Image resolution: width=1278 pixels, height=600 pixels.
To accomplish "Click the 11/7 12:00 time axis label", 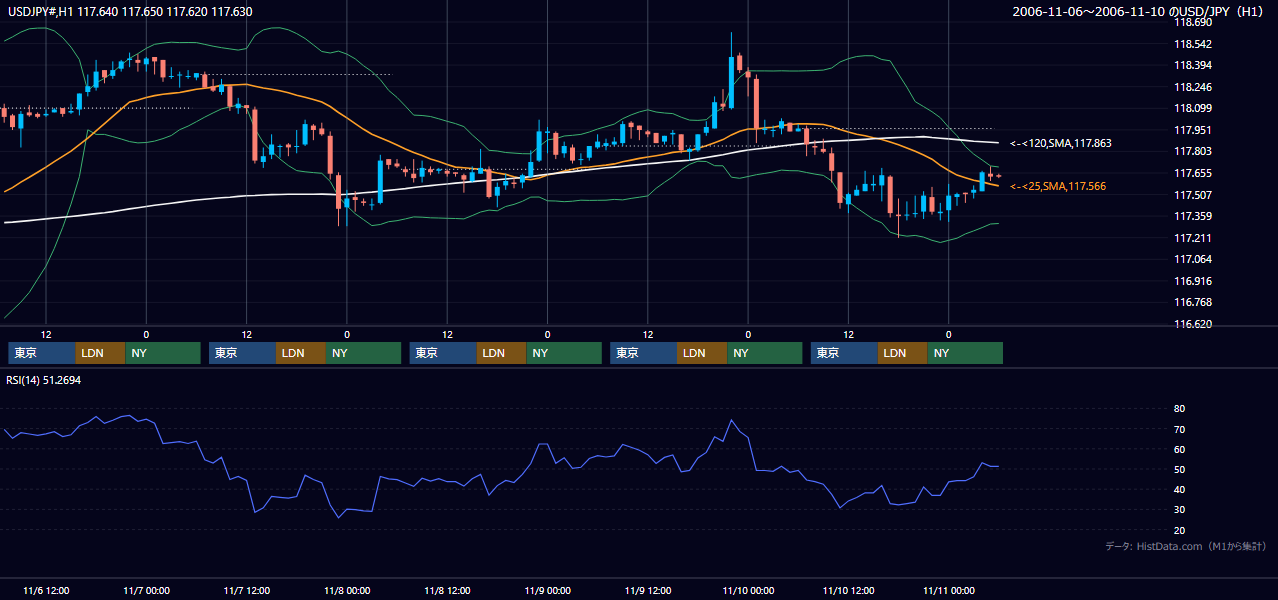I will coord(246,590).
